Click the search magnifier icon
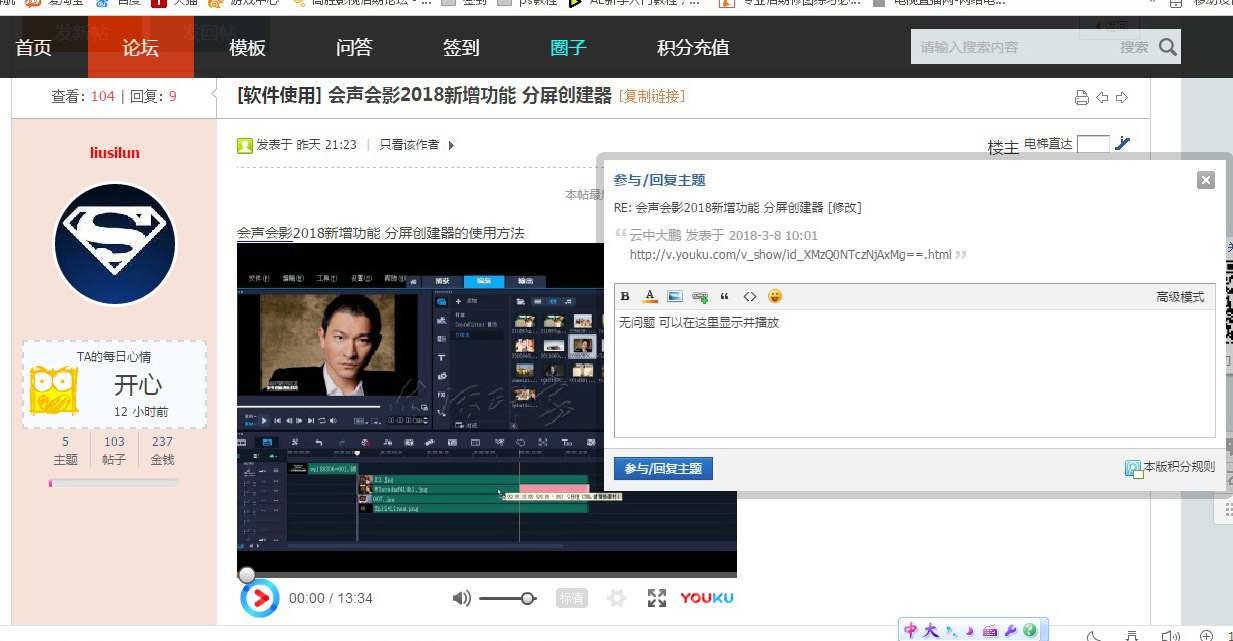This screenshot has height=641, width=1233. point(1168,47)
